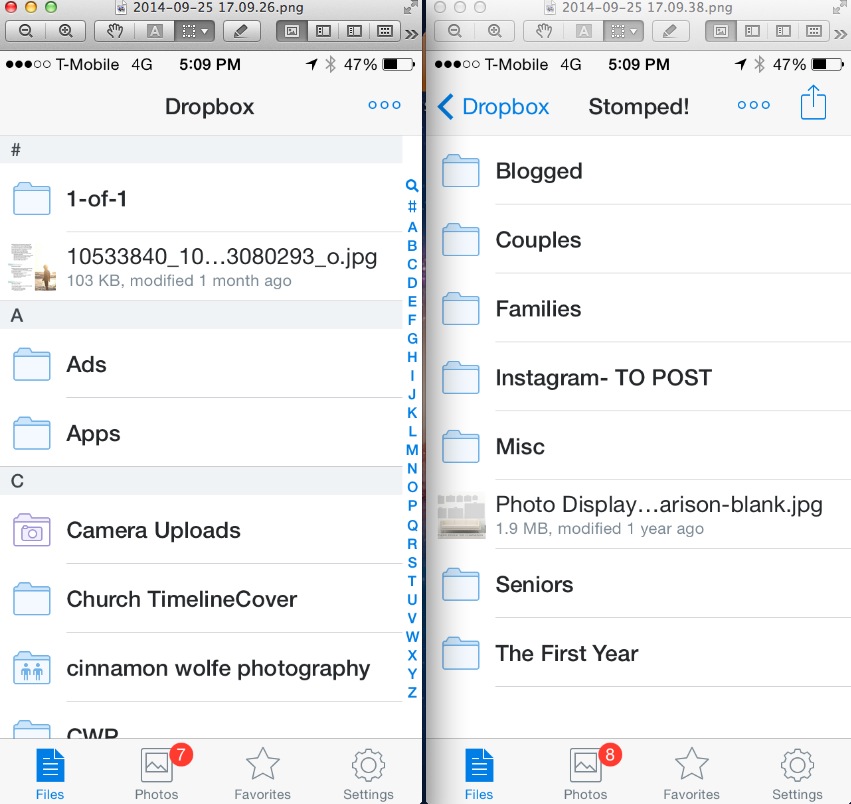Click the 2014-09-25 17.09.26.png title document icon

click(122, 7)
